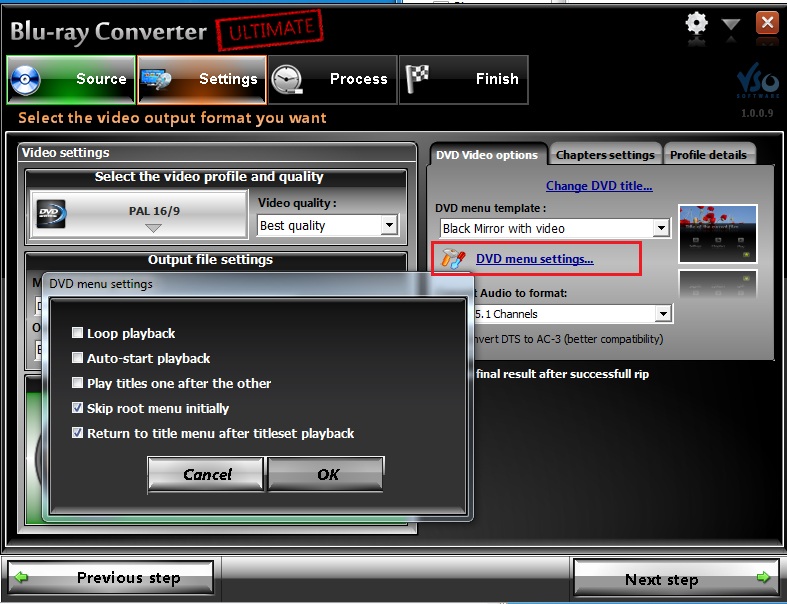
Task: Confirm DVD menu settings with OK
Action: (326, 474)
